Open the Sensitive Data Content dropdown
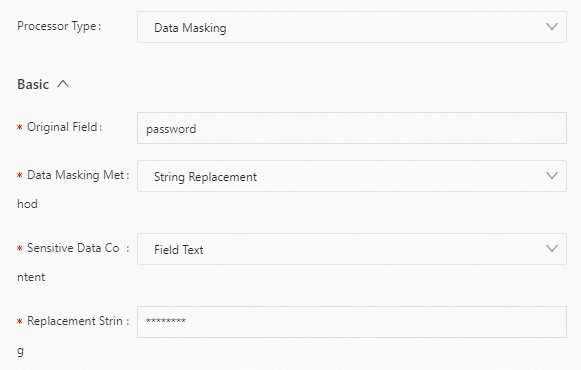Viewport: 581px width, 370px height. point(352,249)
